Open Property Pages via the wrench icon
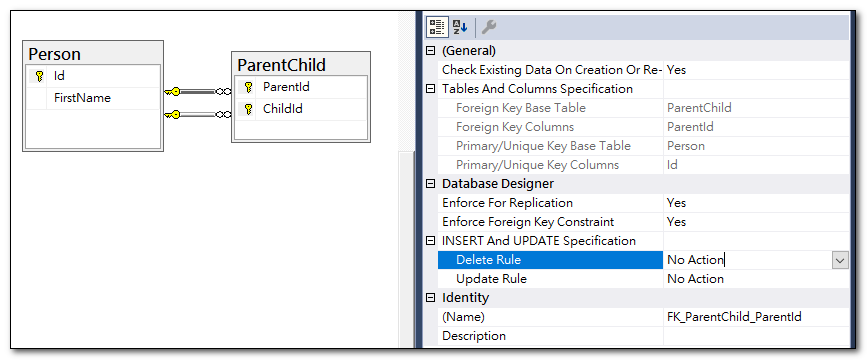This screenshot has height=360, width=867. point(489,27)
